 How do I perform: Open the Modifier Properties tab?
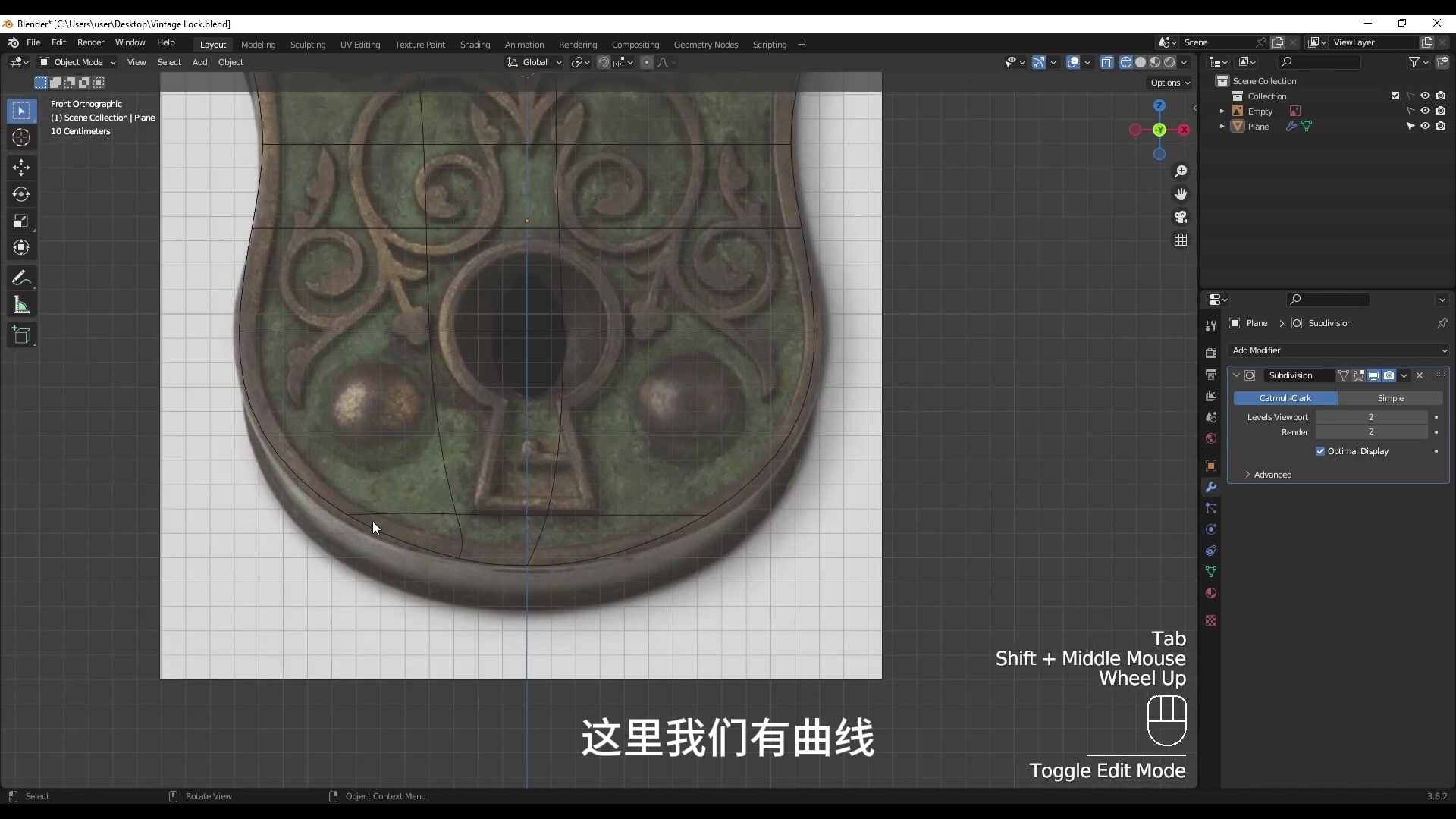(1210, 488)
